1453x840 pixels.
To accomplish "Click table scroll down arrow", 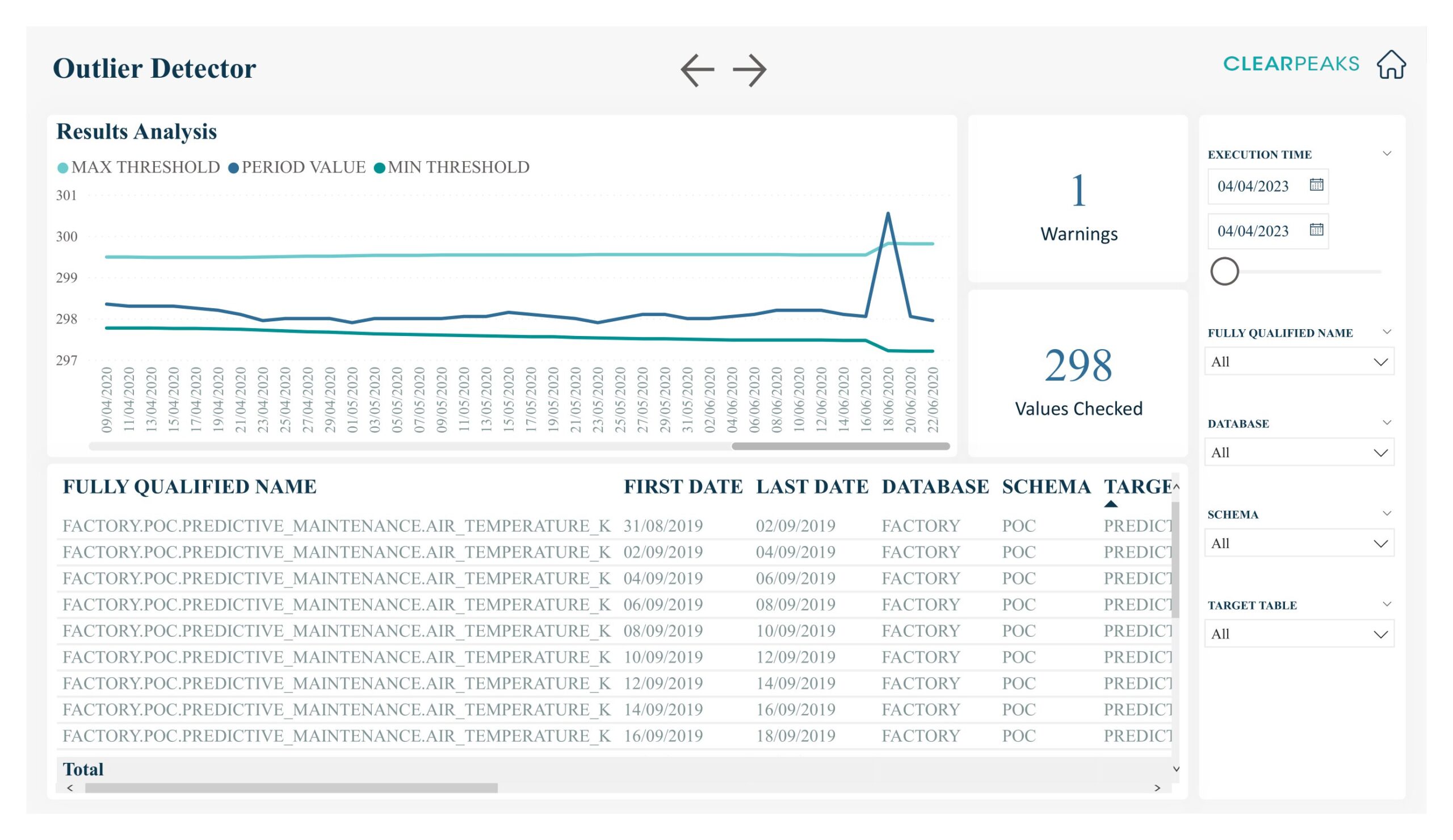I will click(x=1175, y=768).
